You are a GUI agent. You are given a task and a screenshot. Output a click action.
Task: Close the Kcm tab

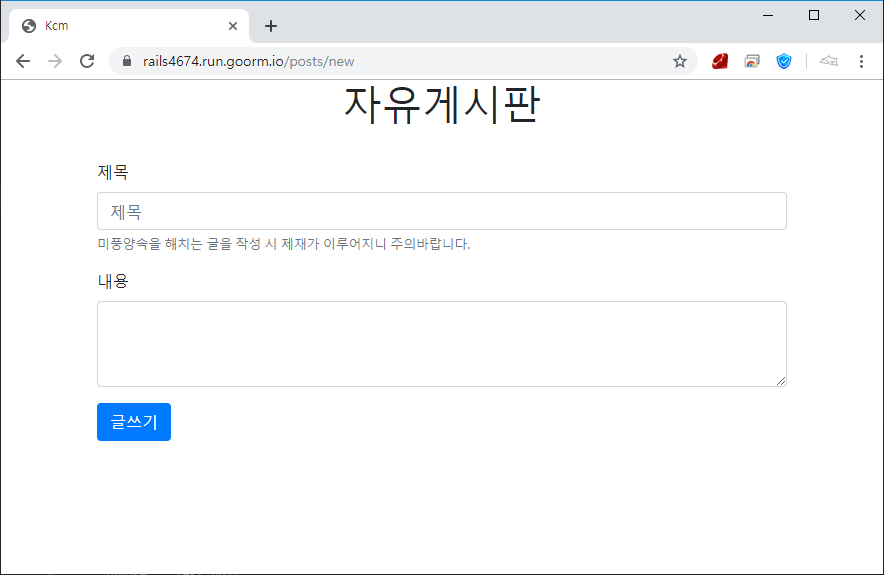[x=233, y=26]
